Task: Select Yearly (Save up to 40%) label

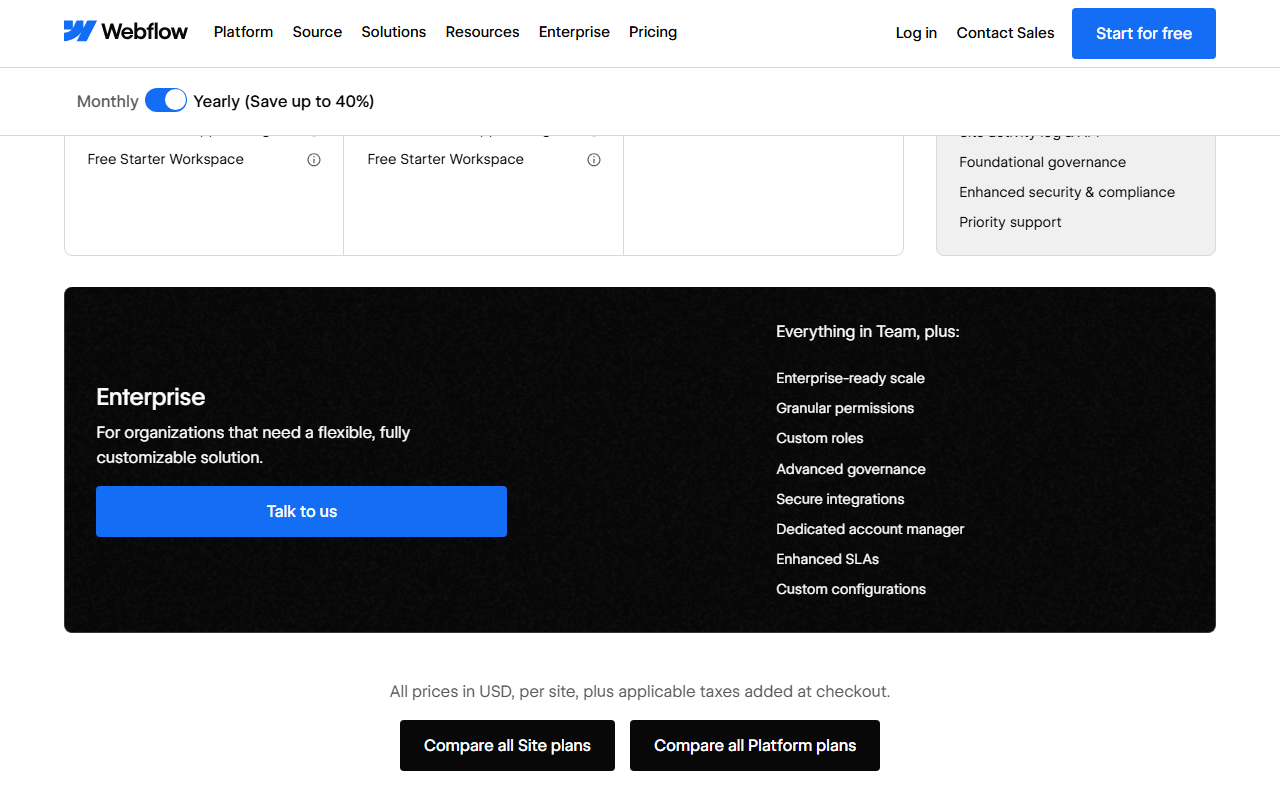Action: coord(284,101)
